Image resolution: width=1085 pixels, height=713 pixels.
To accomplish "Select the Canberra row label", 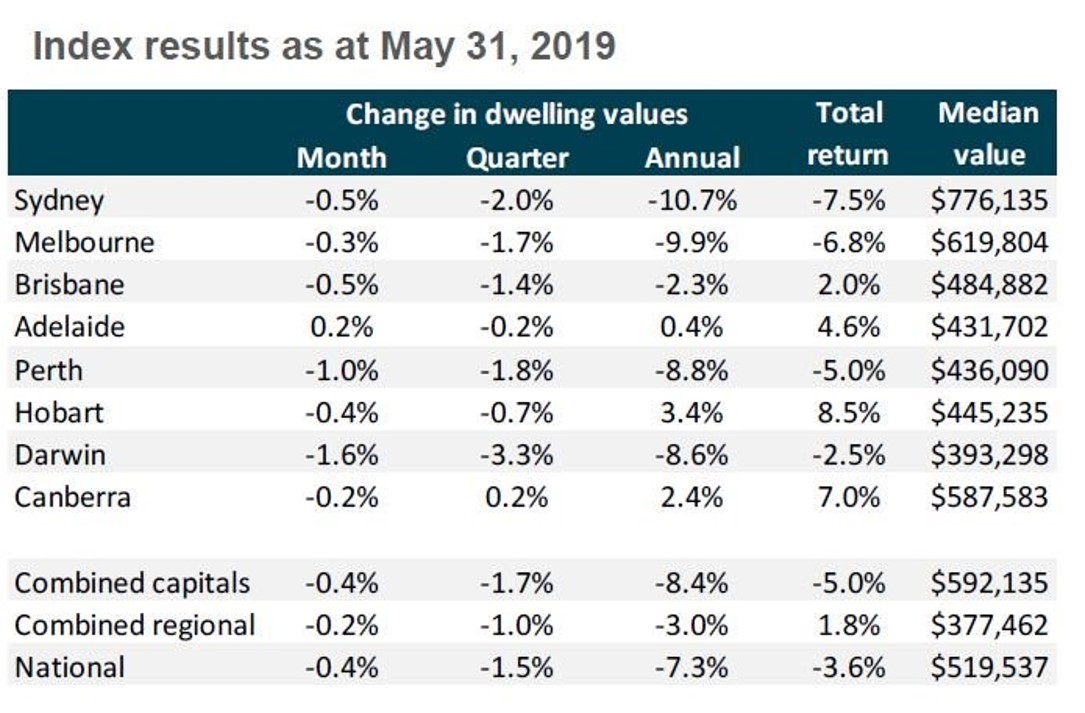I will pos(72,496).
